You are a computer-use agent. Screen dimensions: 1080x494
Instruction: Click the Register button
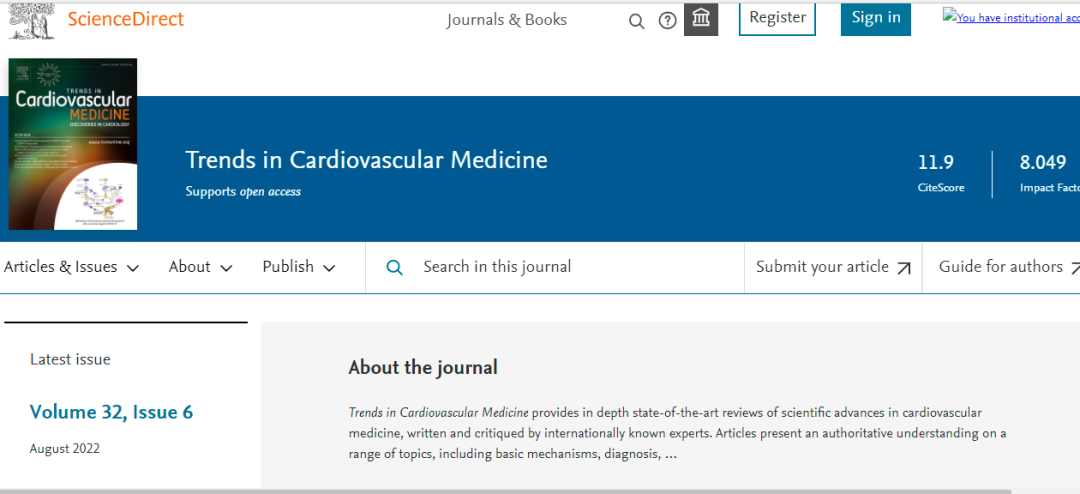tap(777, 18)
